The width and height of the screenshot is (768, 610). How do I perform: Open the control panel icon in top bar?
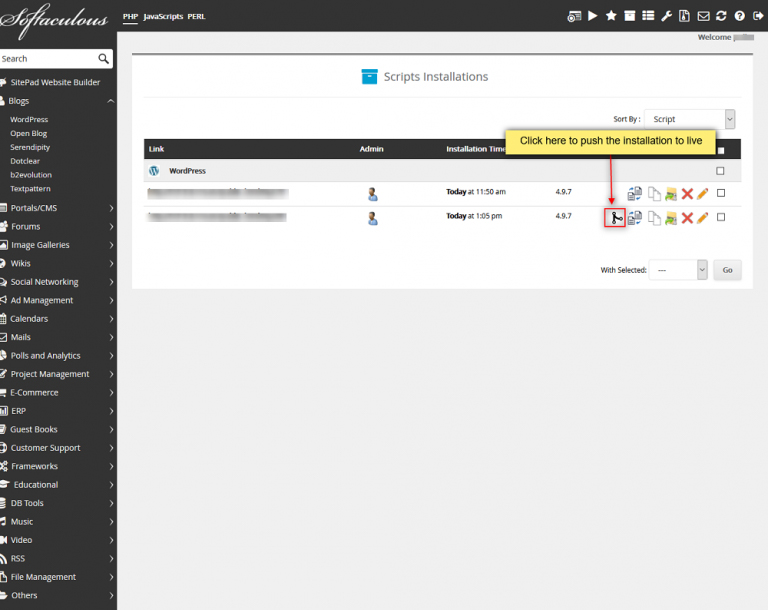click(x=574, y=16)
